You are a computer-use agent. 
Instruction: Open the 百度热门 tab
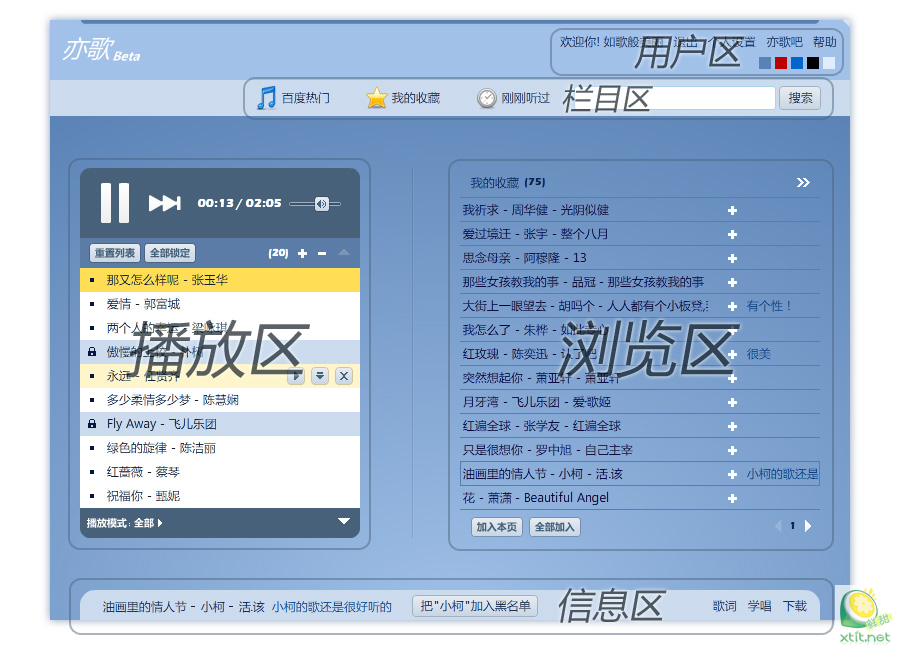[293, 98]
